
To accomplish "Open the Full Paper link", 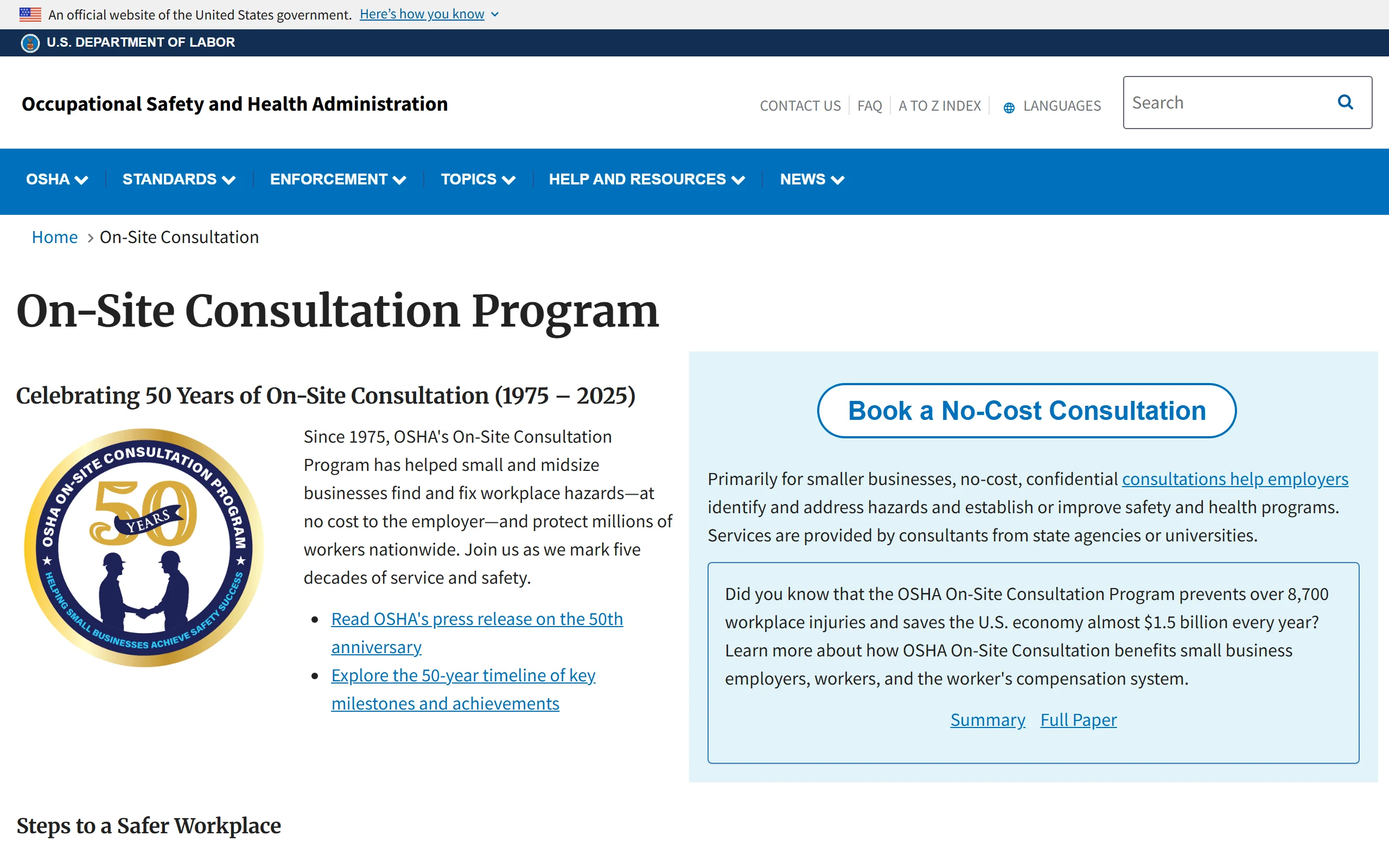I will 1078,720.
